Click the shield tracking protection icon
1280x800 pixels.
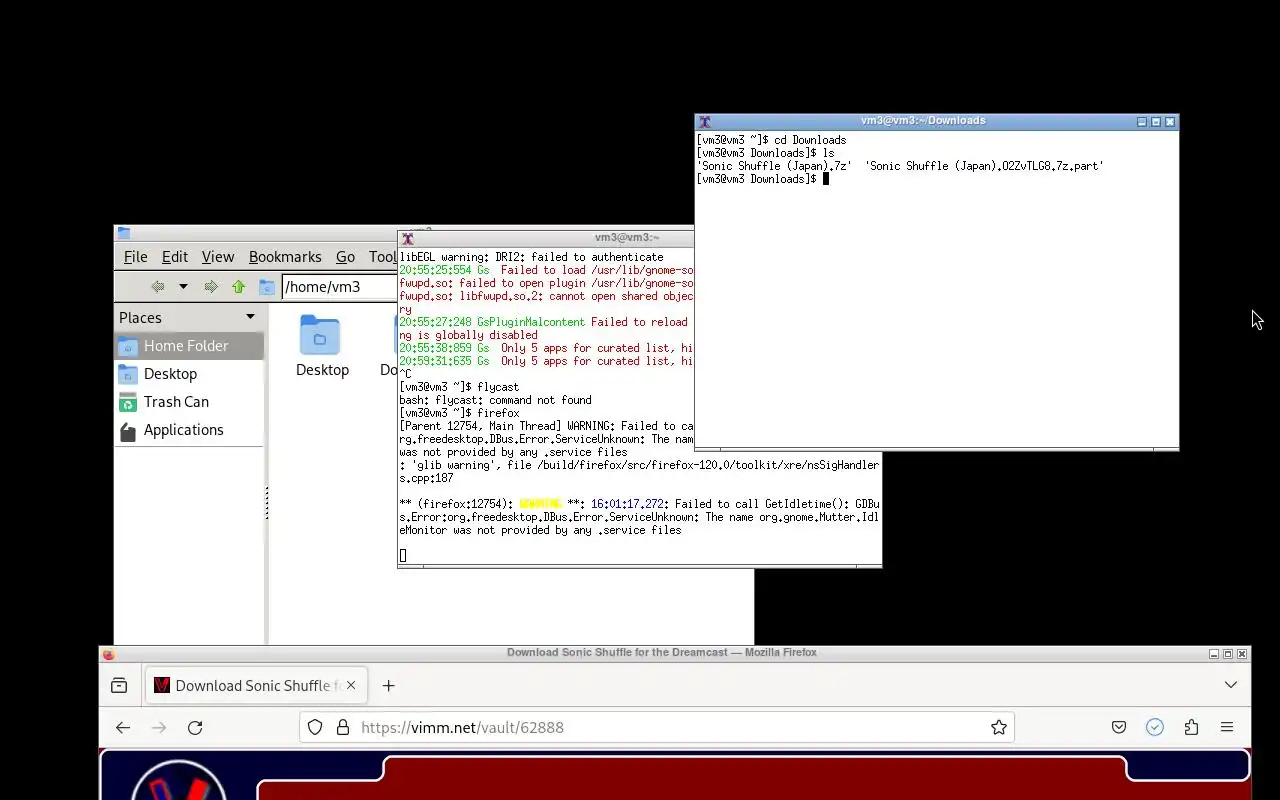coord(315,728)
